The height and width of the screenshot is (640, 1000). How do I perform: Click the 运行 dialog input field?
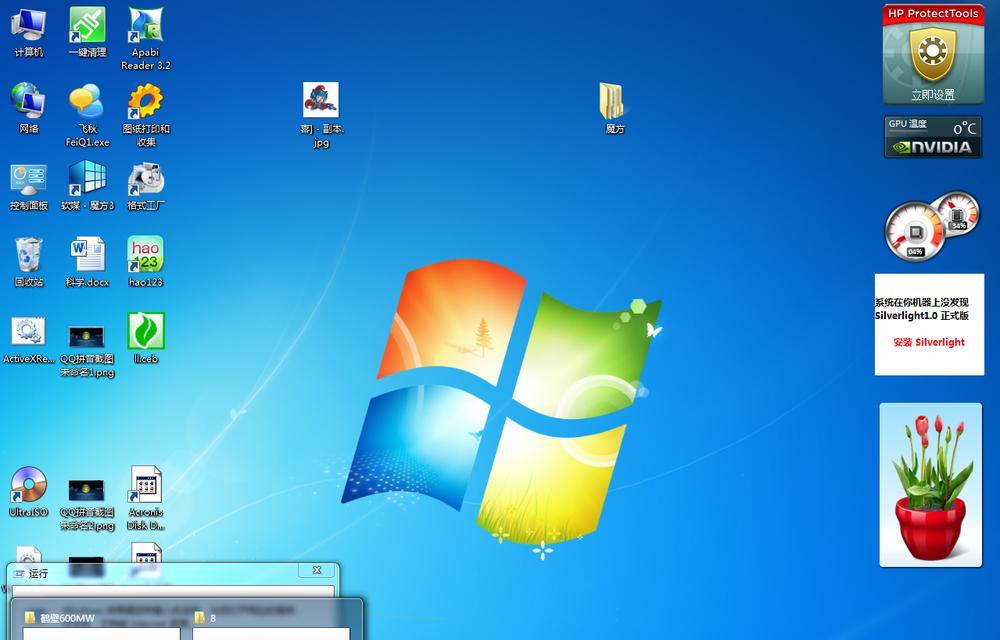tap(173, 592)
